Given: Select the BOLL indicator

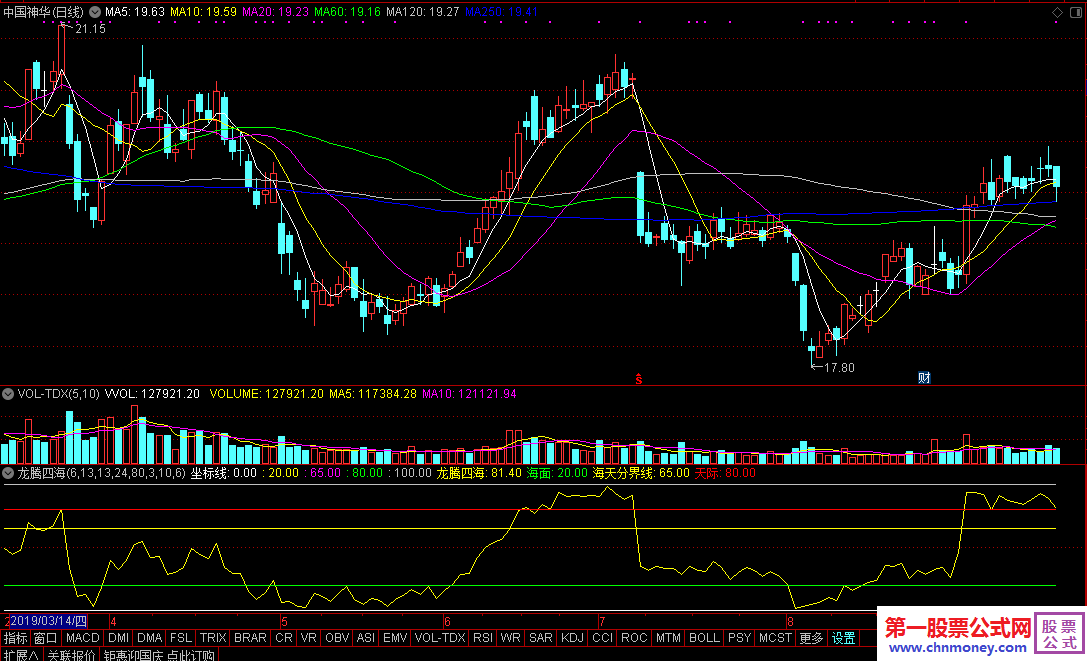Looking at the screenshot, I should coord(704,637).
